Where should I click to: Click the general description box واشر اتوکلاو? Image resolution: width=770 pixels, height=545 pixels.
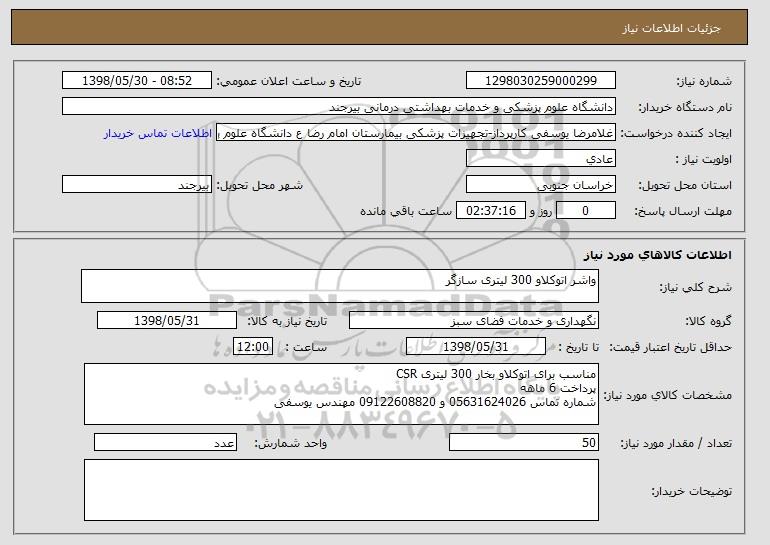click(340, 286)
